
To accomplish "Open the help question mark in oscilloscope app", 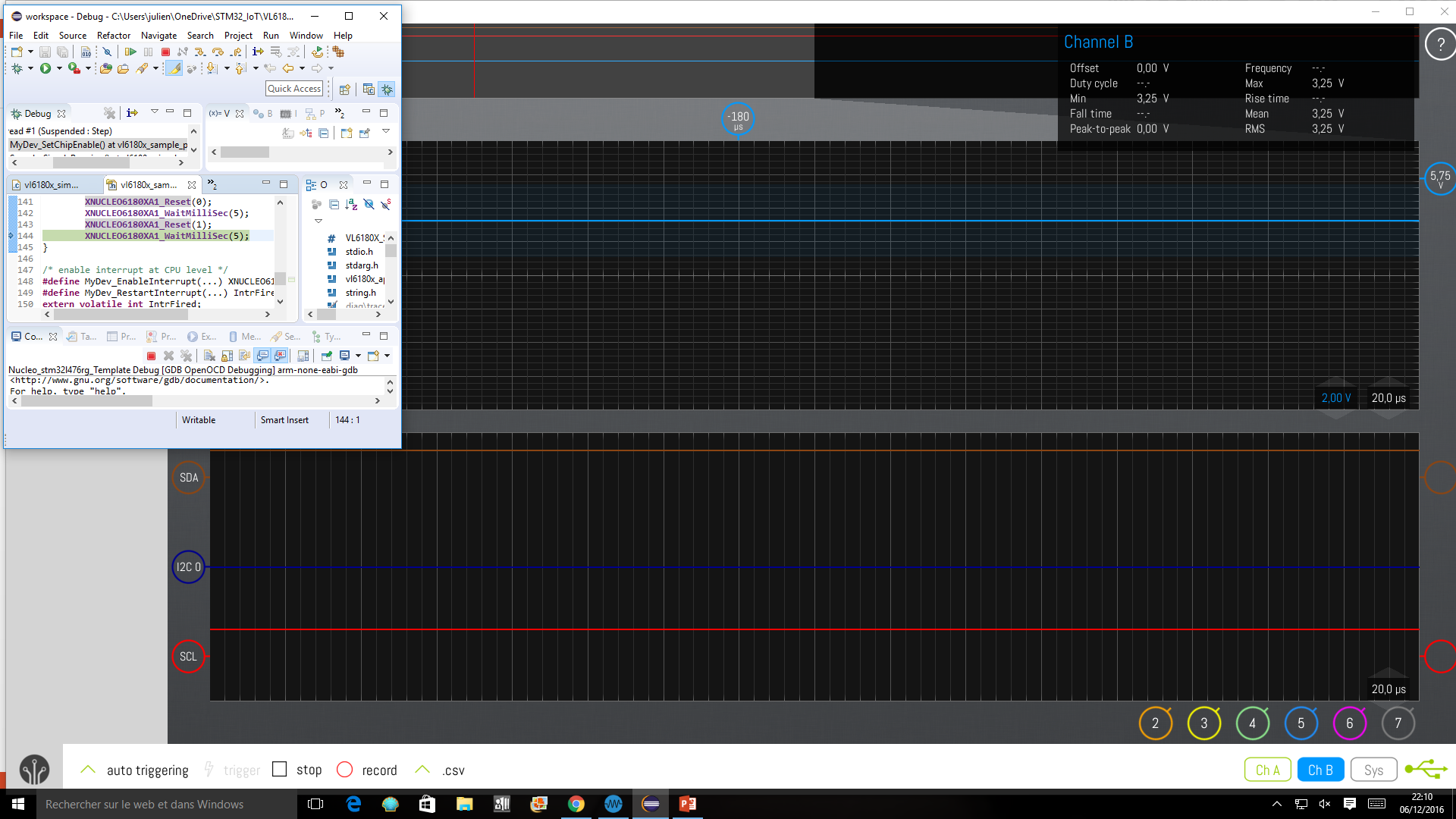I will (1440, 44).
